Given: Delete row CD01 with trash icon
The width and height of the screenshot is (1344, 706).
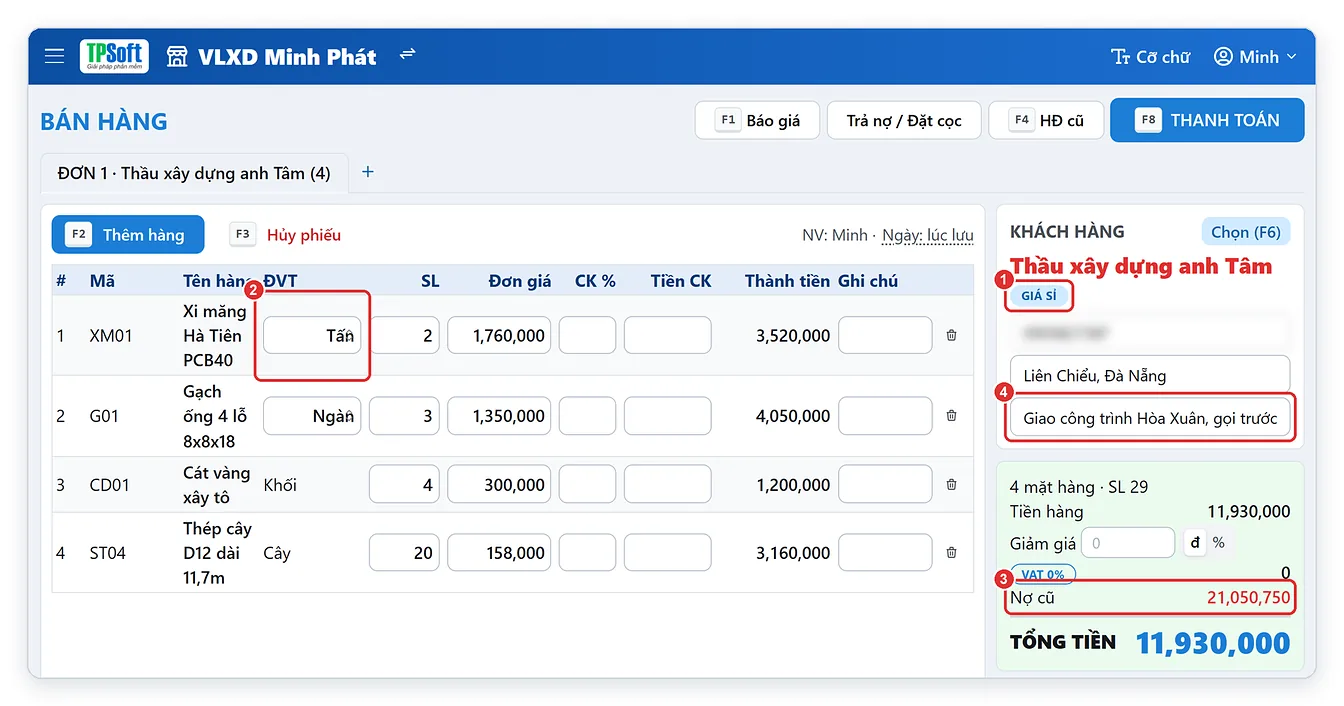Looking at the screenshot, I should (x=951, y=485).
